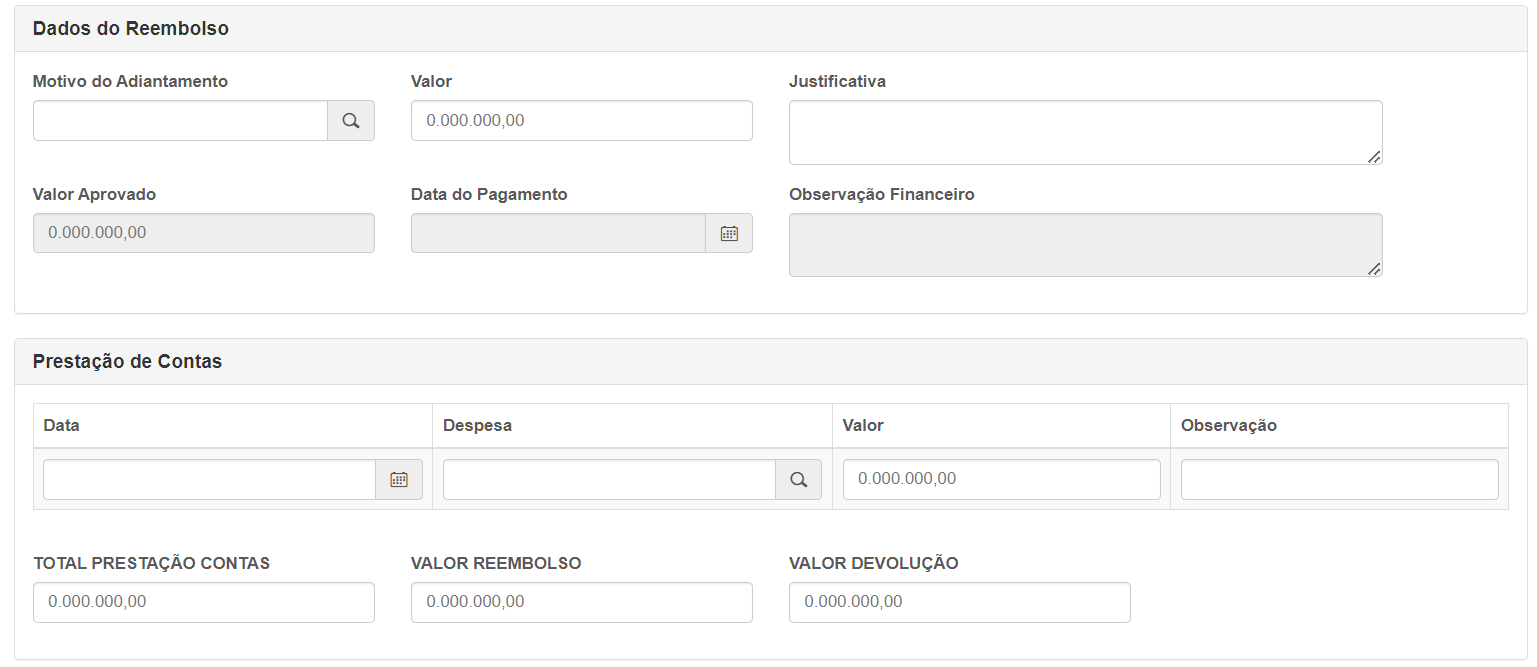This screenshot has height=667, width=1537.
Task: Click the Valor input in Prestação table
Action: pos(1001,480)
